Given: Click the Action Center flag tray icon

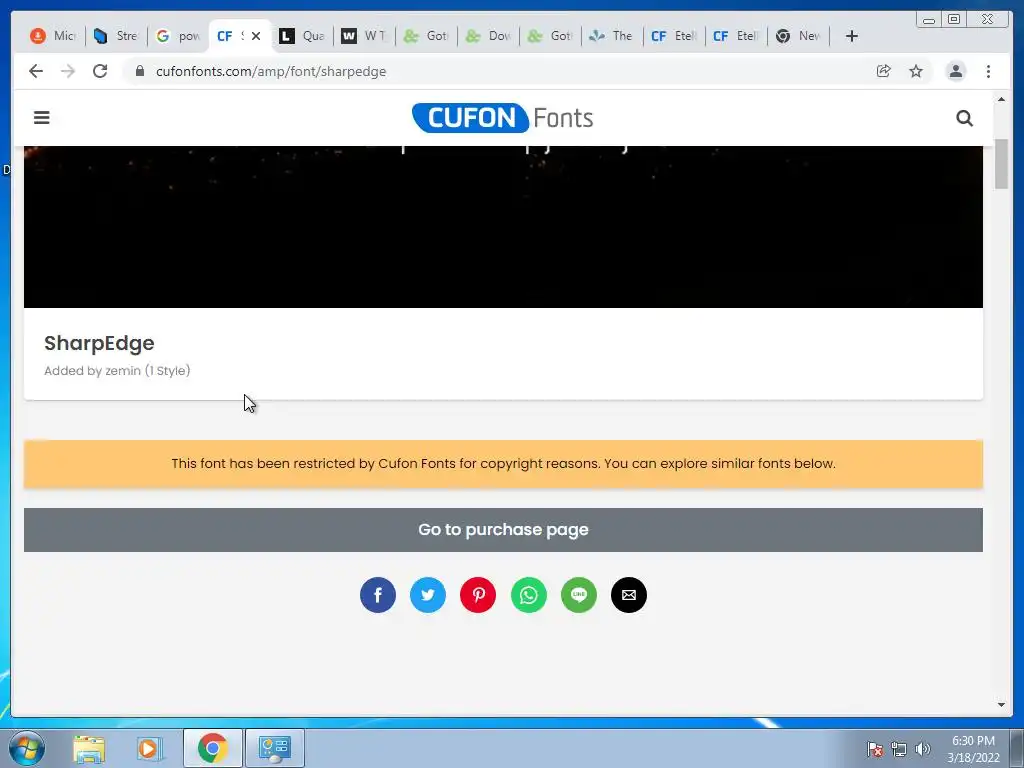Looking at the screenshot, I should pyautogui.click(x=874, y=749).
